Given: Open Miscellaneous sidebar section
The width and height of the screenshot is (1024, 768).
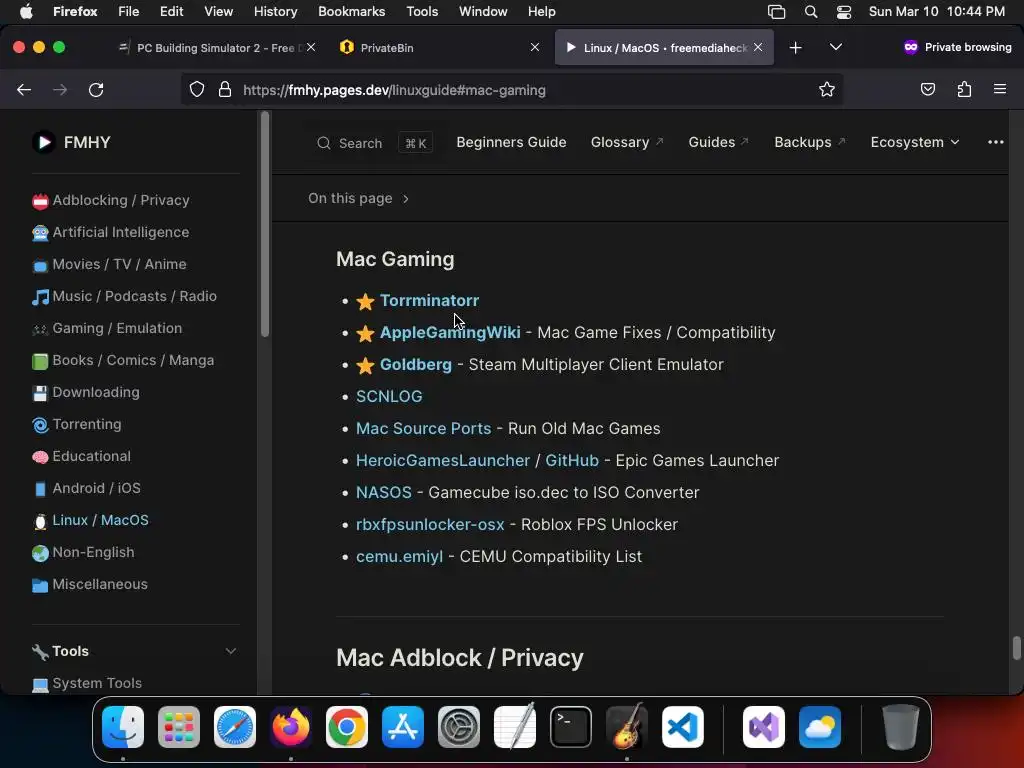Looking at the screenshot, I should point(89,584).
